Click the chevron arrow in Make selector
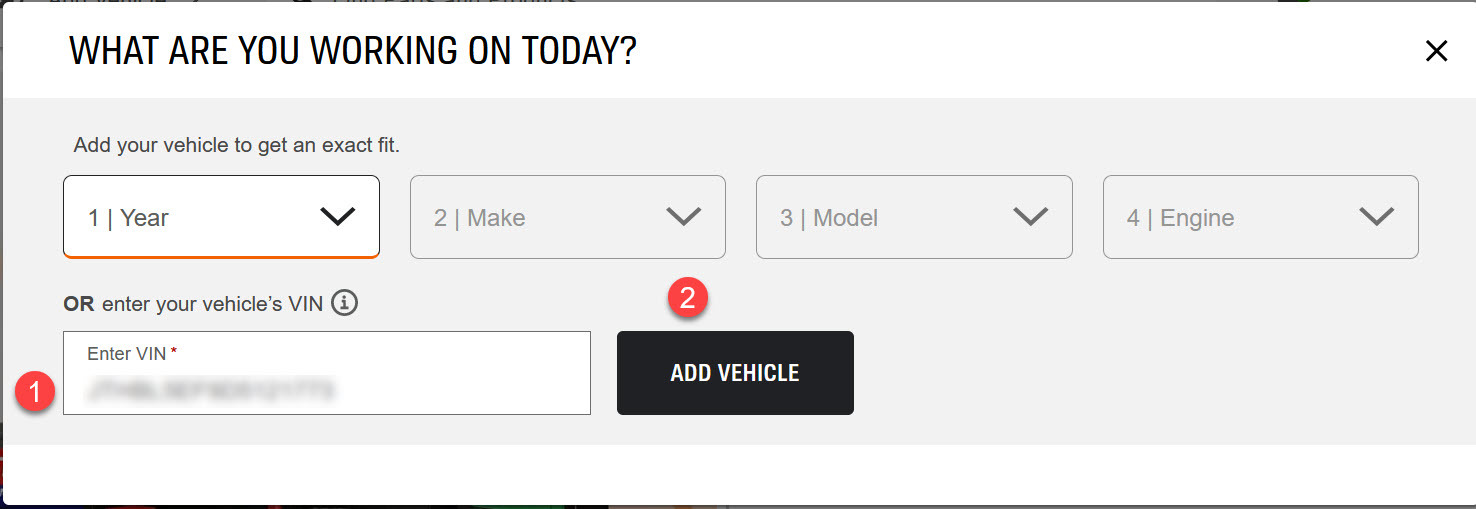1476x509 pixels. click(684, 217)
